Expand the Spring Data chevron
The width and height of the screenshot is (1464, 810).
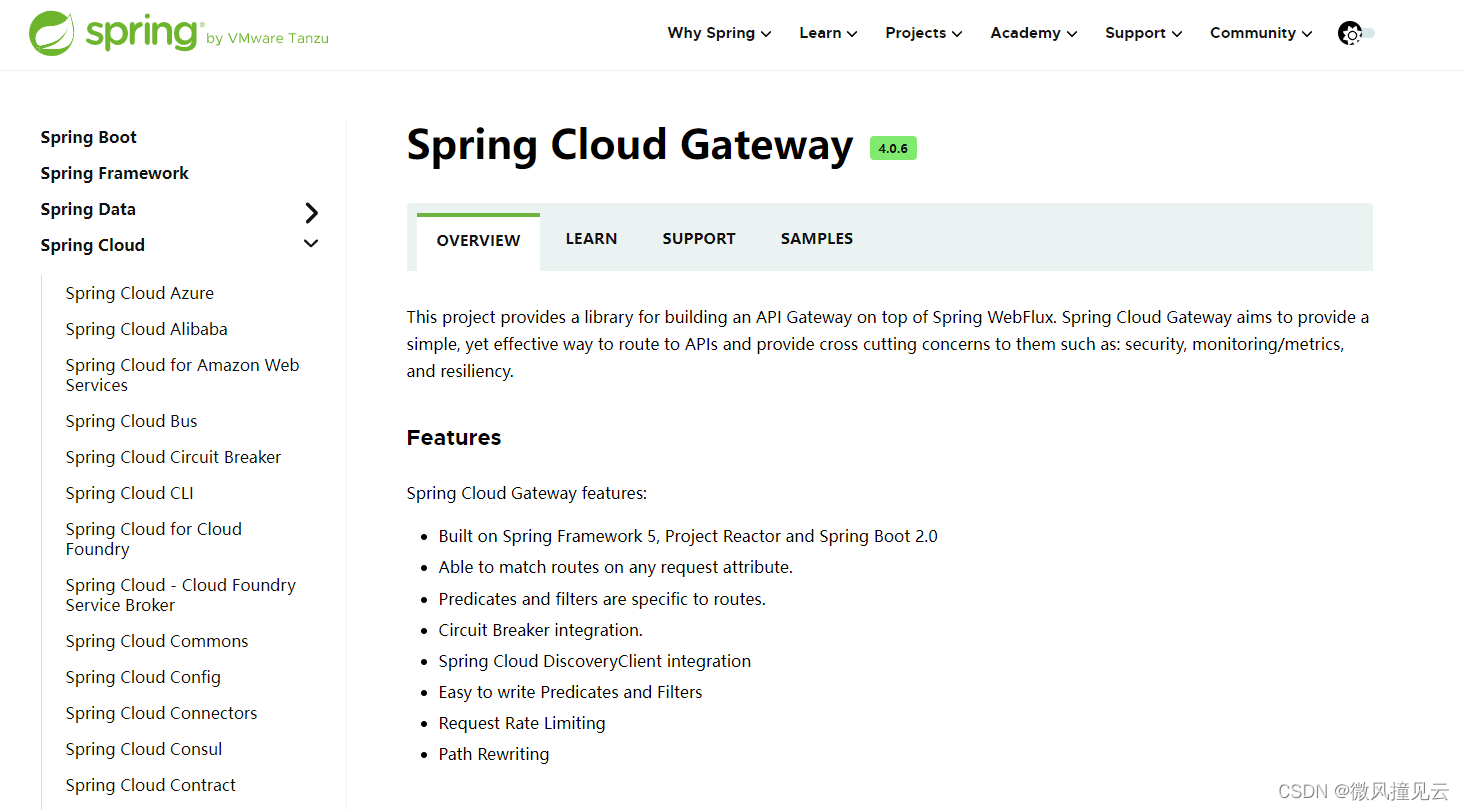point(312,212)
